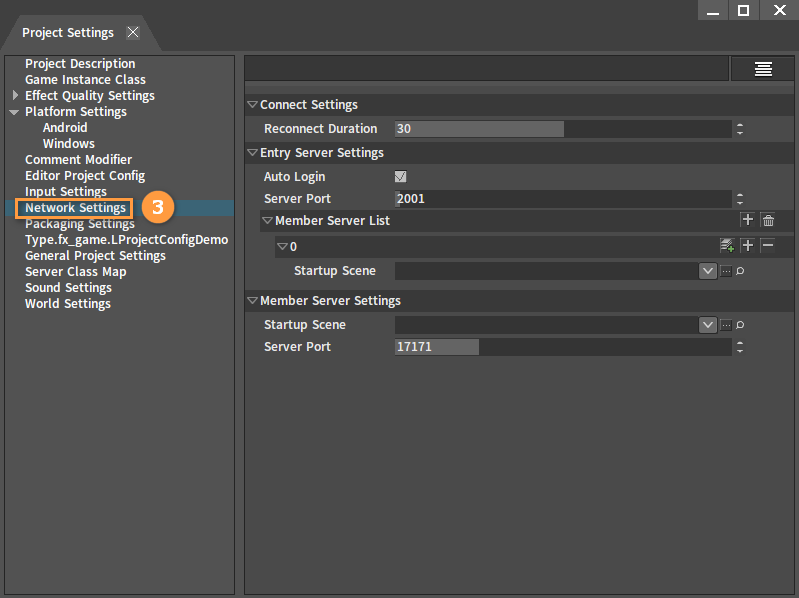The image size is (799, 598).
Task: Open World Settings page
Action: point(68,304)
